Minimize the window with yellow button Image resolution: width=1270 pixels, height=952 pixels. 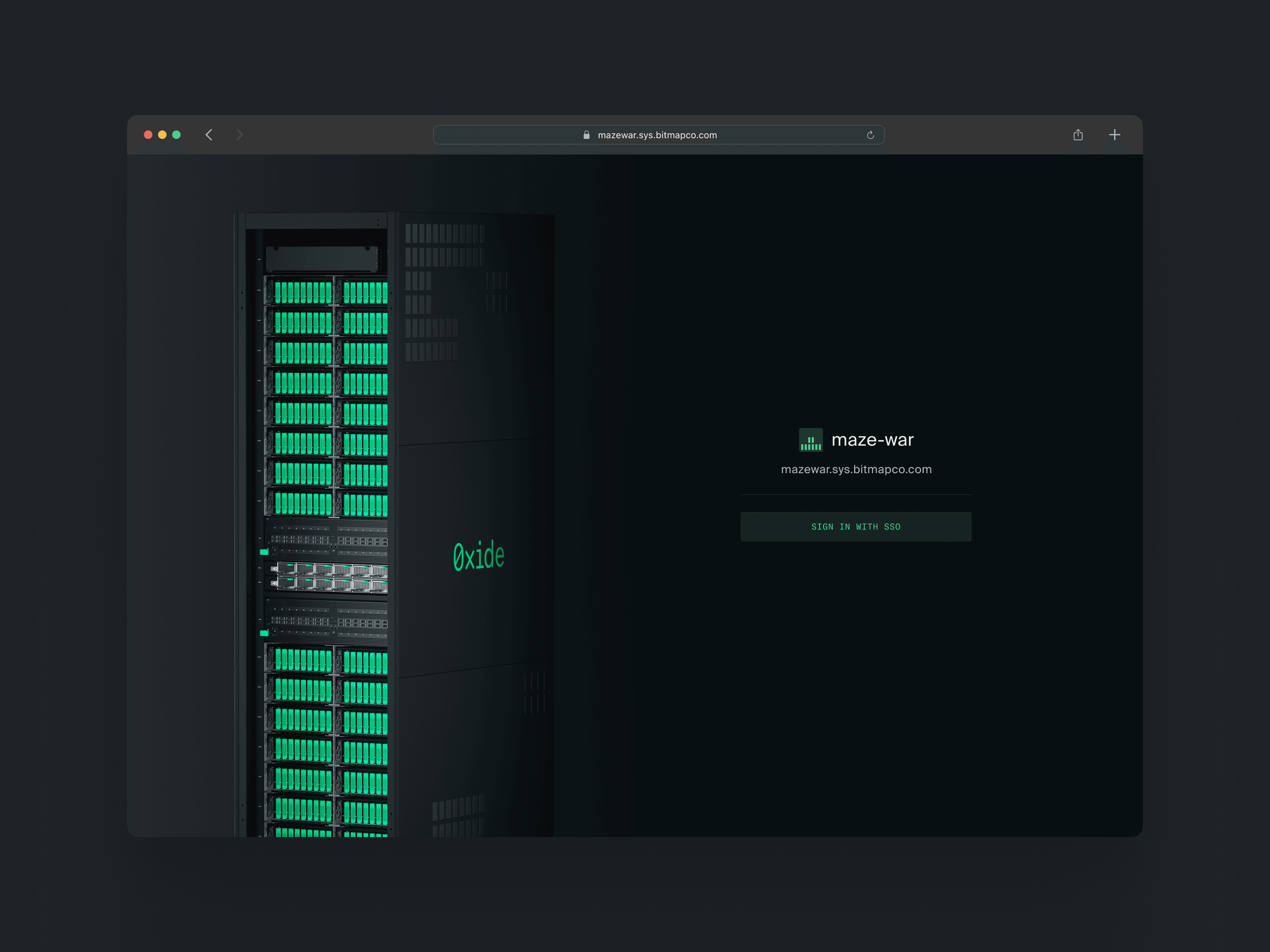click(163, 135)
